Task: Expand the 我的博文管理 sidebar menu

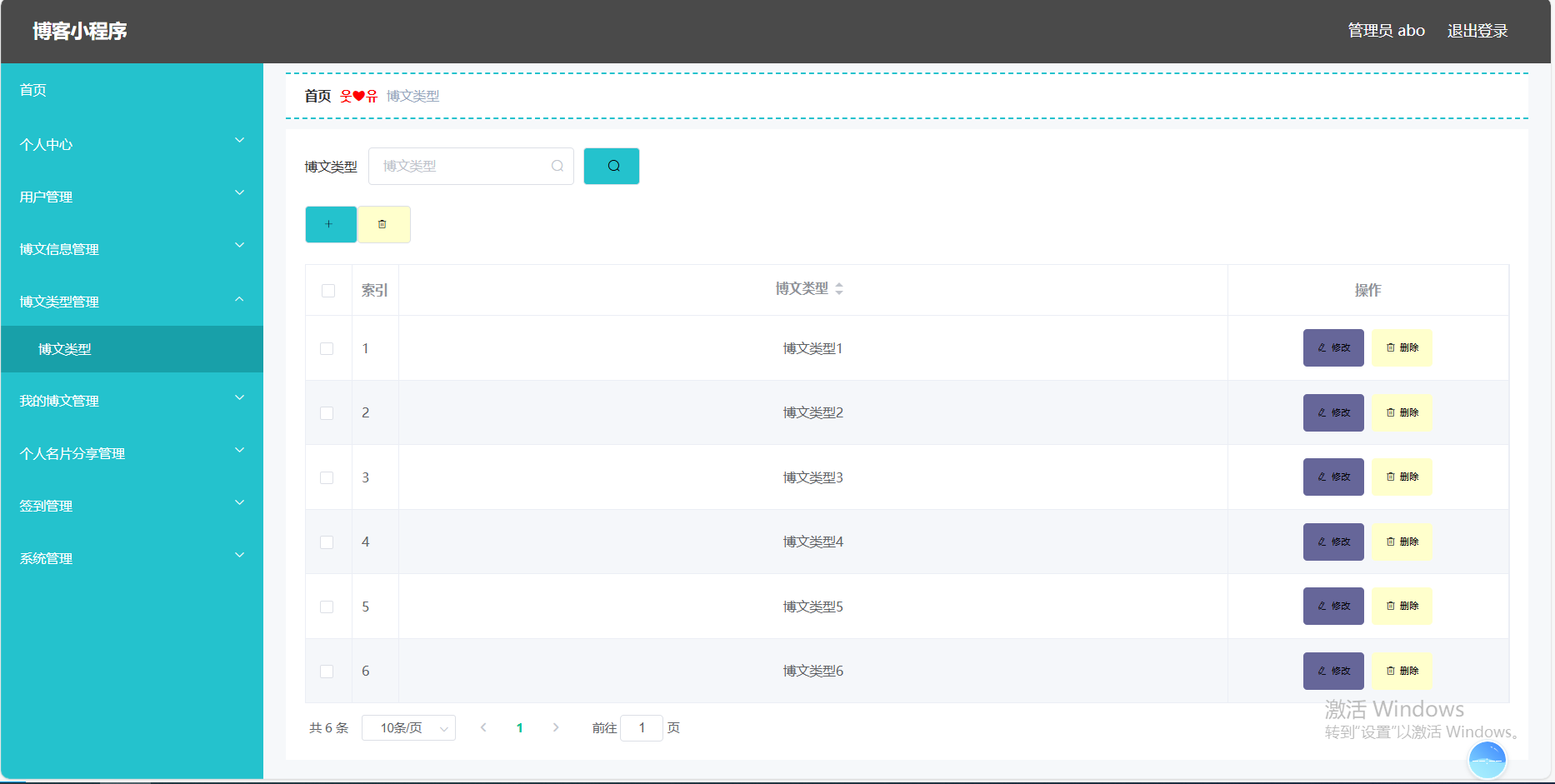Action: 132,401
